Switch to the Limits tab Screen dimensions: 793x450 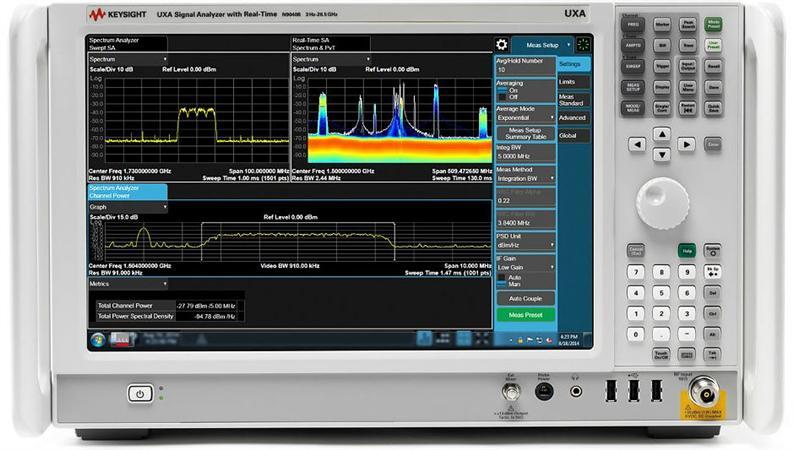tap(574, 82)
